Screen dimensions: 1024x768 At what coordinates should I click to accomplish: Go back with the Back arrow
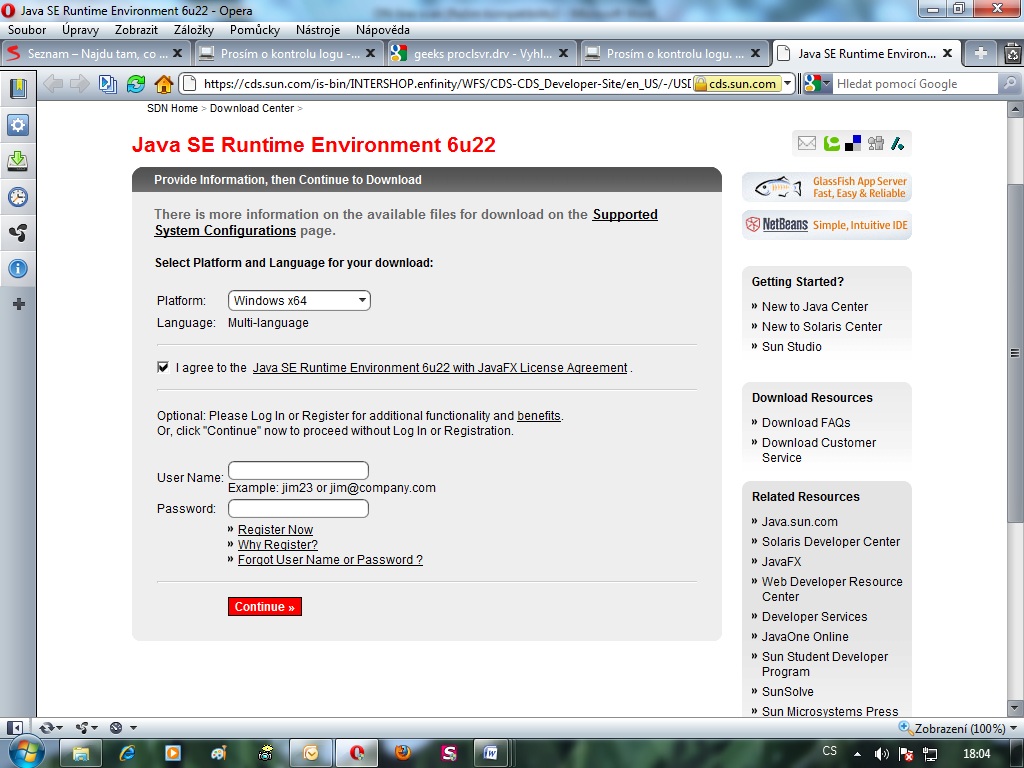(x=54, y=84)
